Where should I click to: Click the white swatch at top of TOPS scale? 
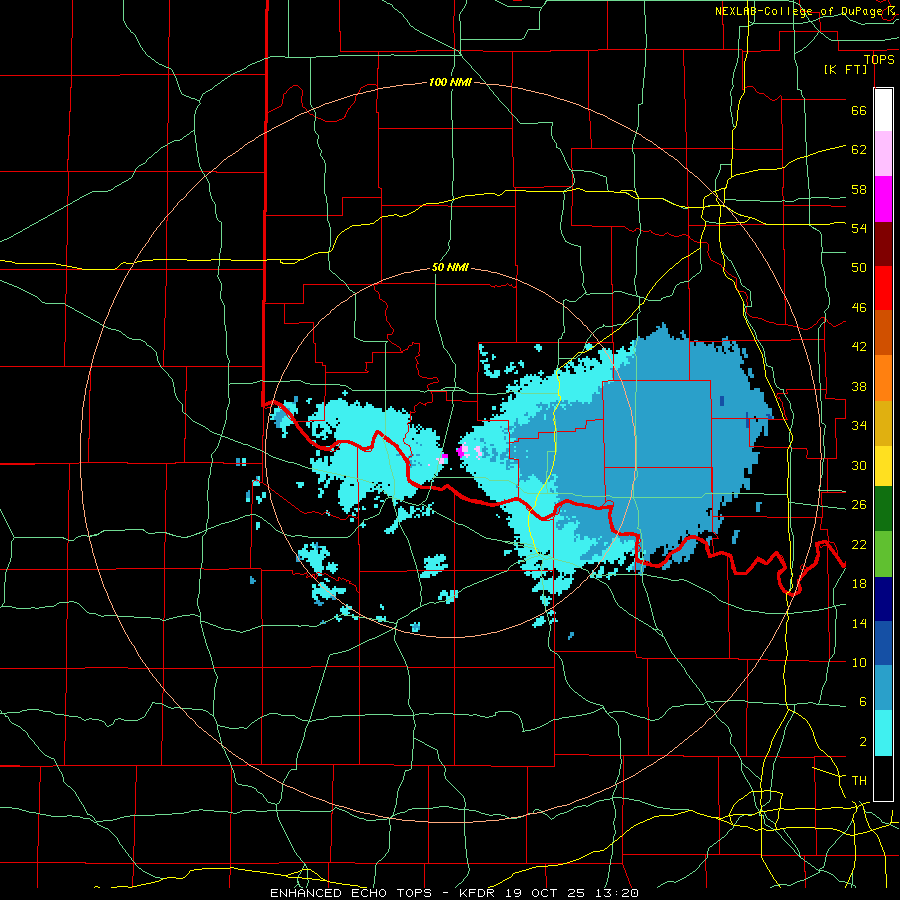pos(883,110)
